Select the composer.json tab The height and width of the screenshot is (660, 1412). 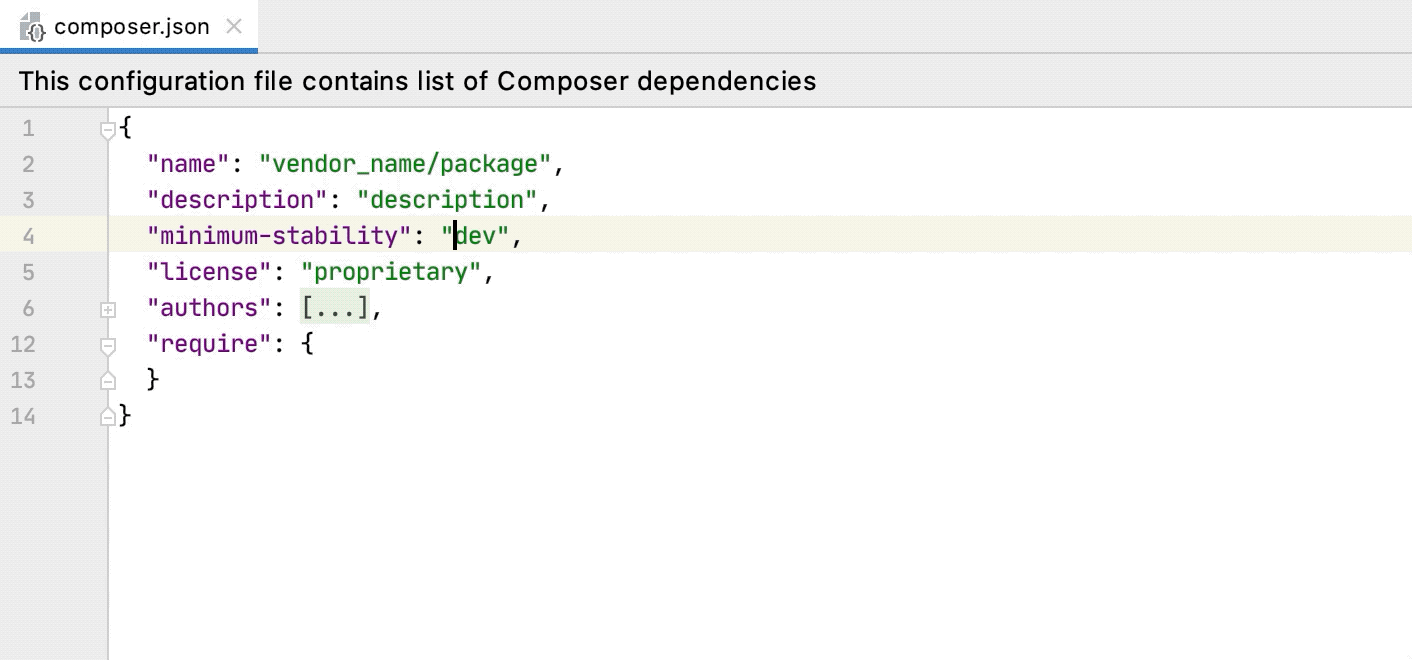coord(130,27)
